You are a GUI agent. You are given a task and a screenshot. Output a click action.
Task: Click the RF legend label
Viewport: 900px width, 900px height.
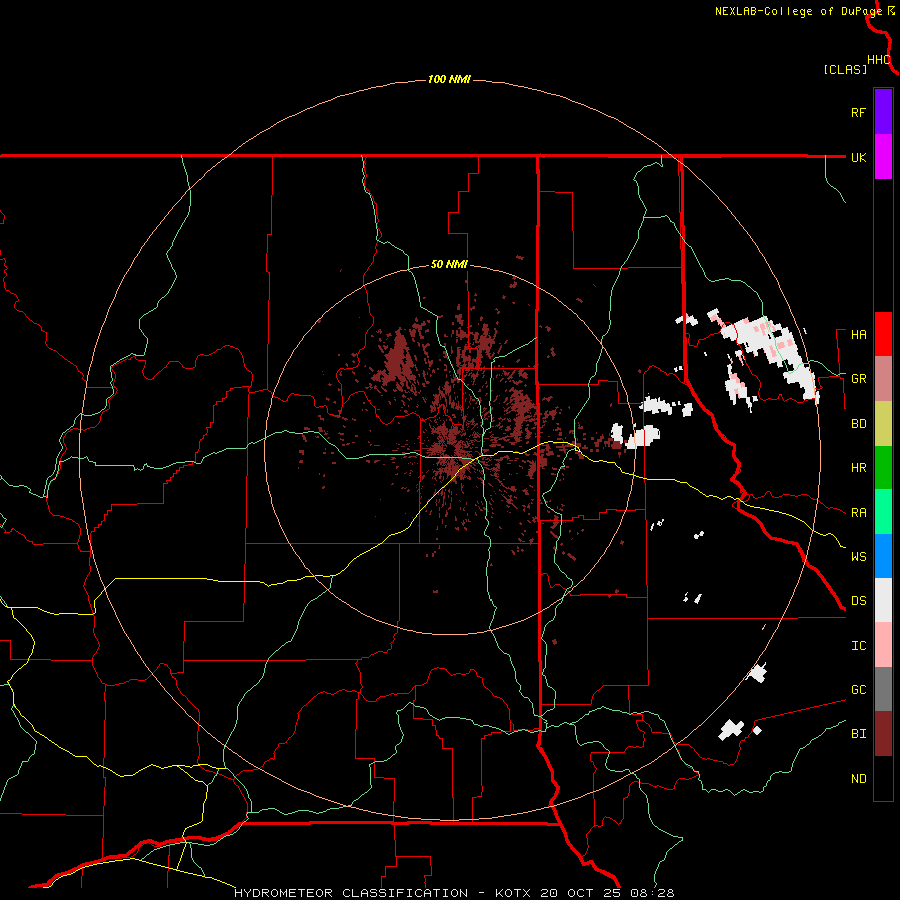[x=858, y=112]
